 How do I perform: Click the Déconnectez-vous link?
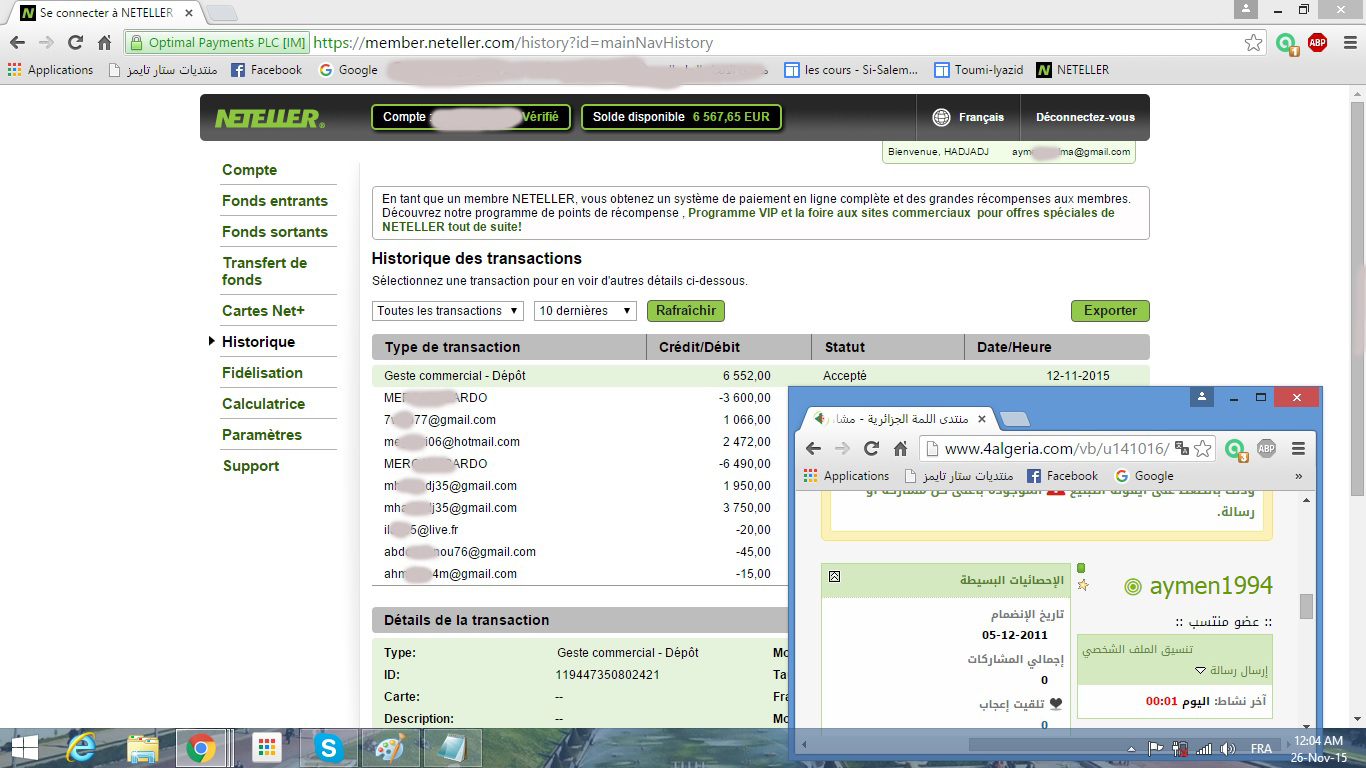tap(1085, 117)
